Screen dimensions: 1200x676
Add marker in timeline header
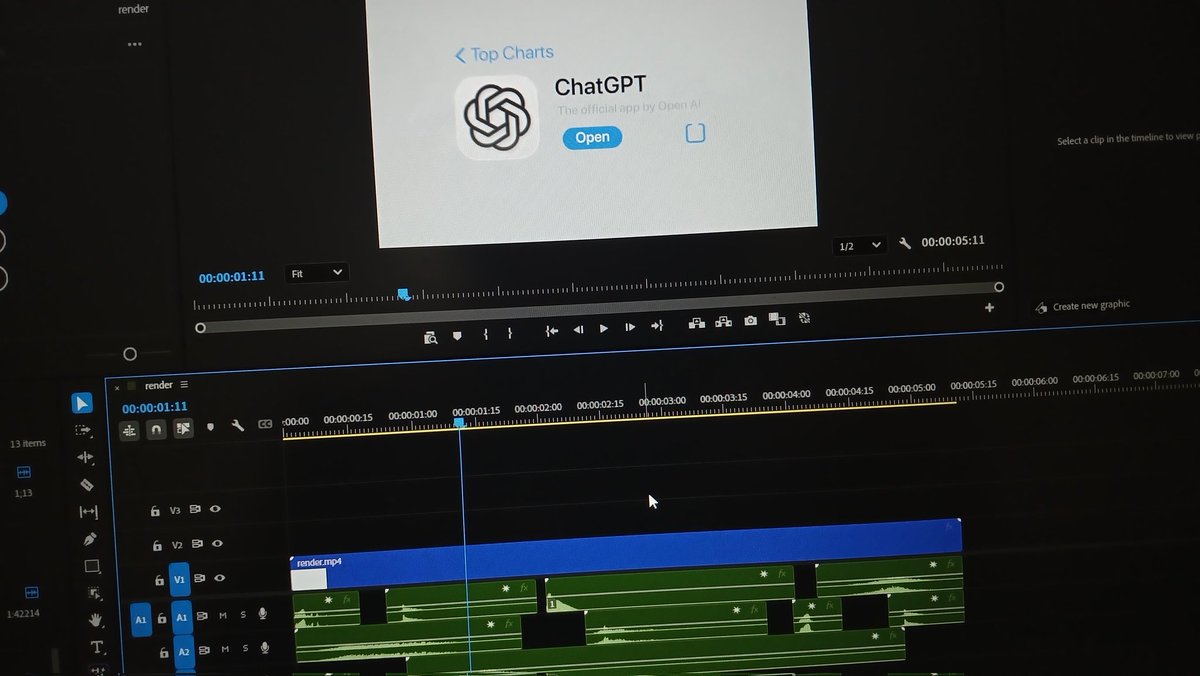click(210, 427)
